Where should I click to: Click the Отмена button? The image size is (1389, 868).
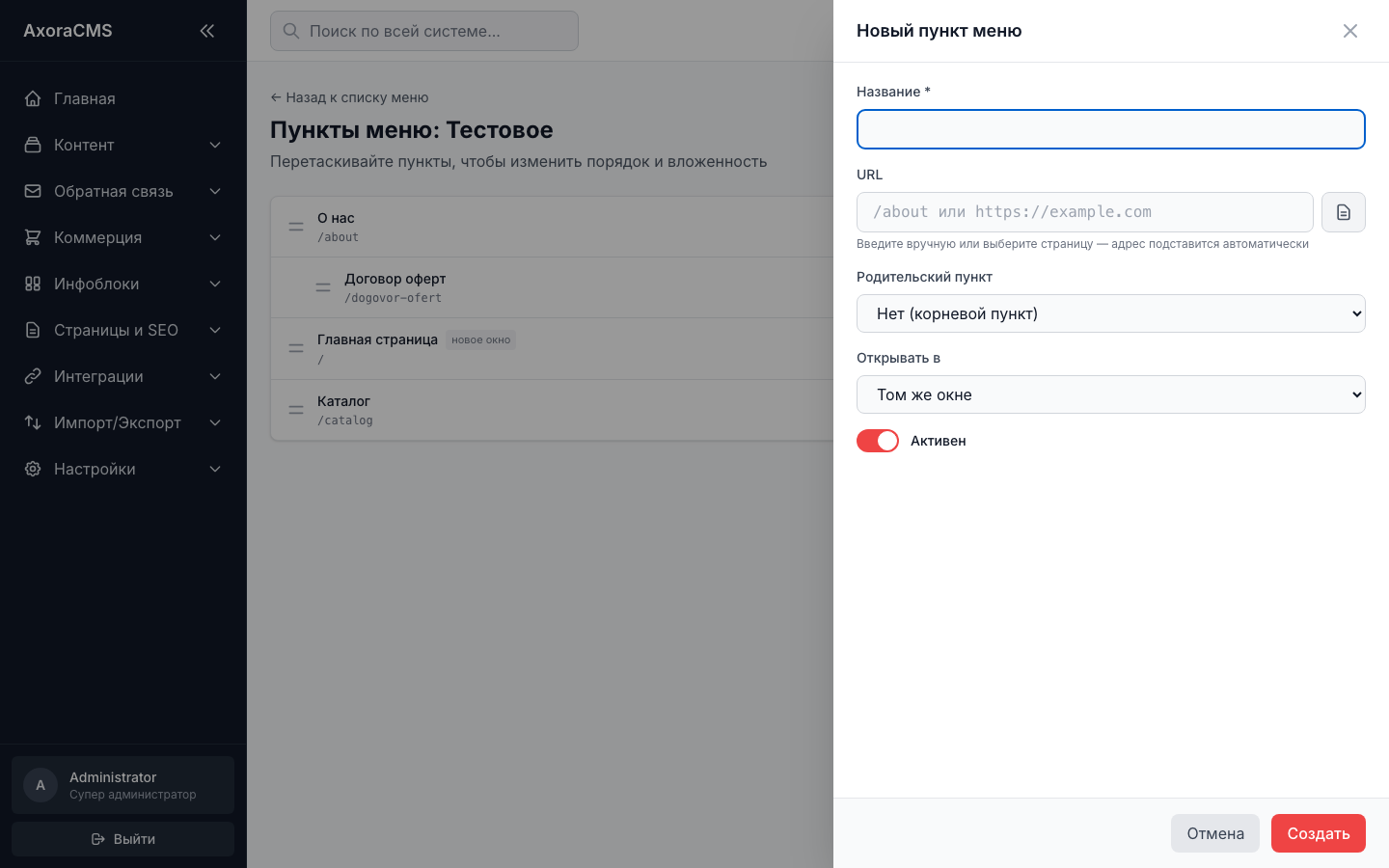(1214, 833)
